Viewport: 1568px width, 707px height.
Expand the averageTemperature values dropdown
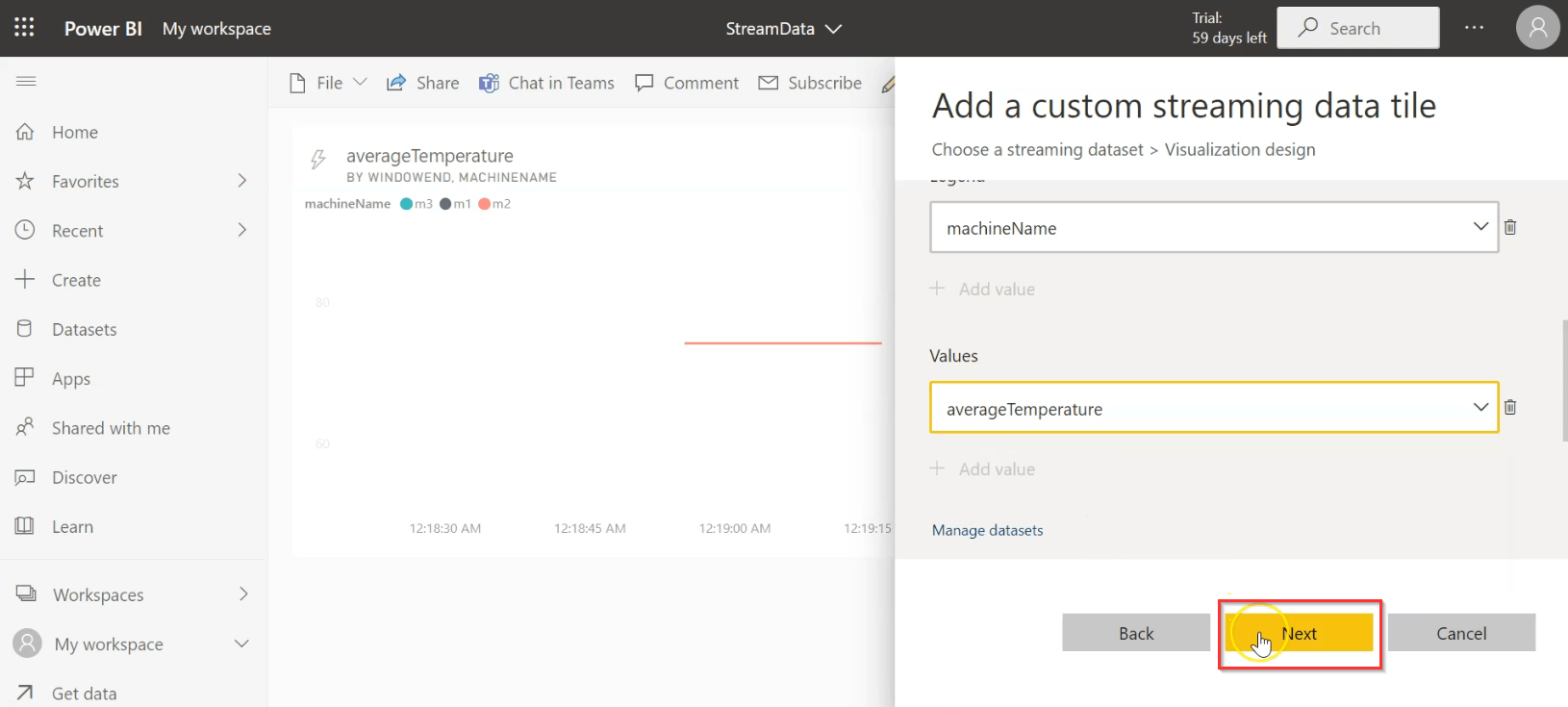pyautogui.click(x=1479, y=408)
